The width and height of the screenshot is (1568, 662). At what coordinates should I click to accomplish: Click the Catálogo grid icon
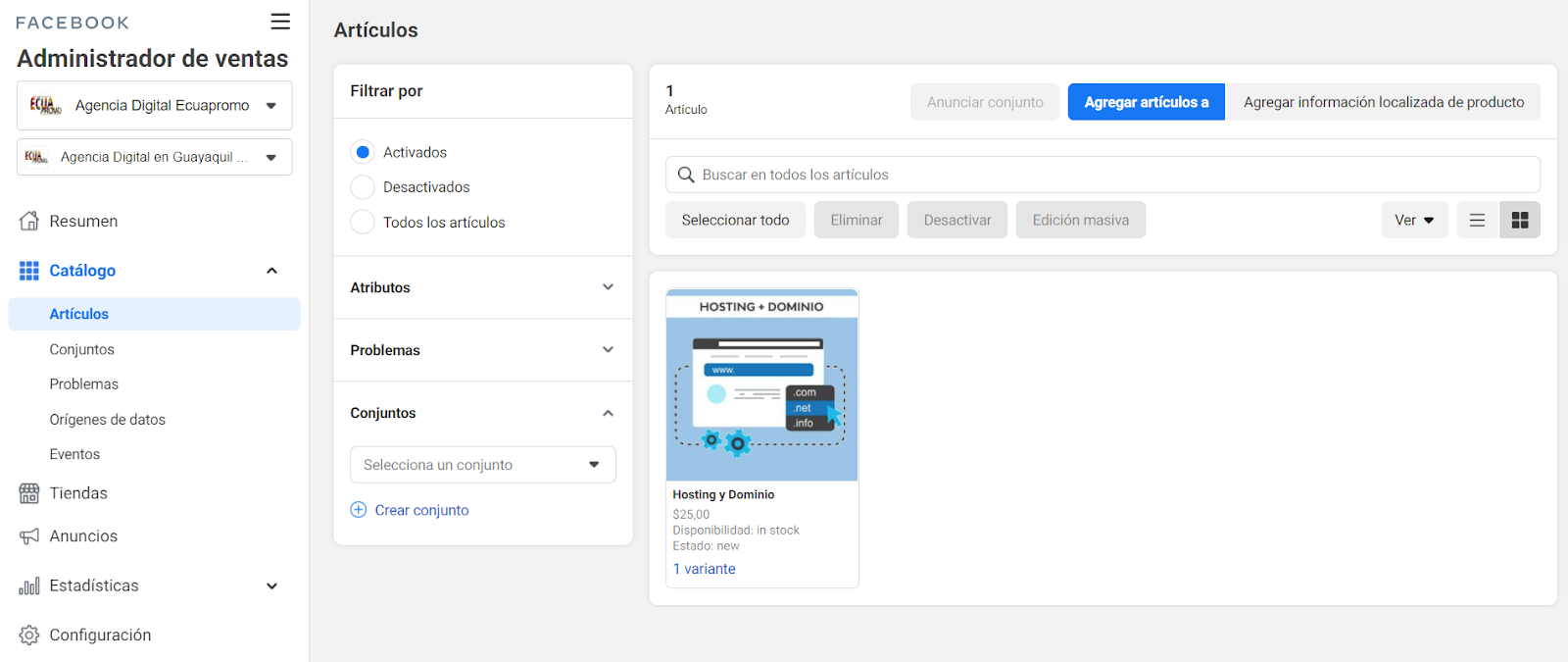tap(29, 271)
